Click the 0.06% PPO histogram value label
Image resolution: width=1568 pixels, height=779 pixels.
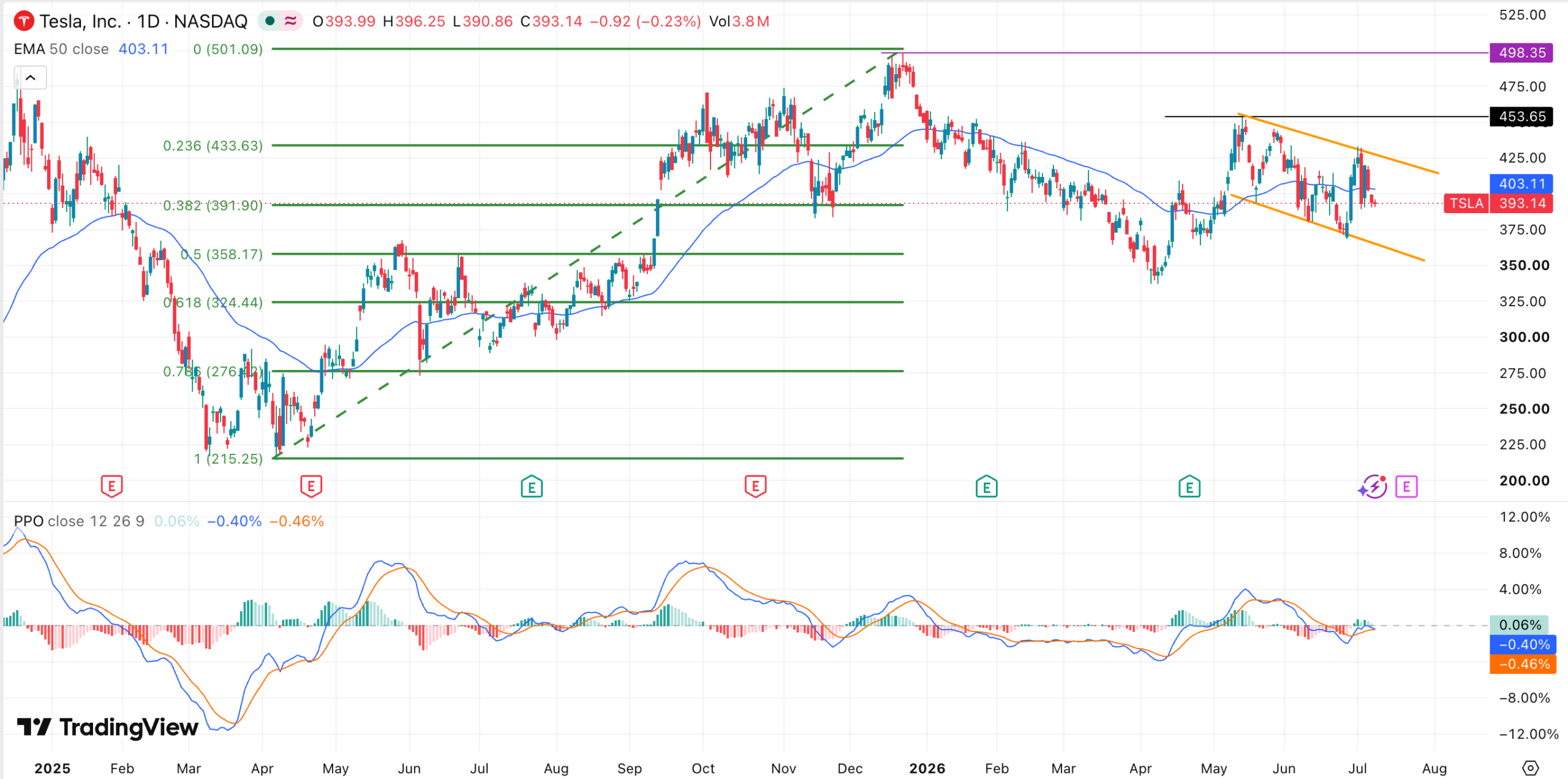(x=1520, y=625)
